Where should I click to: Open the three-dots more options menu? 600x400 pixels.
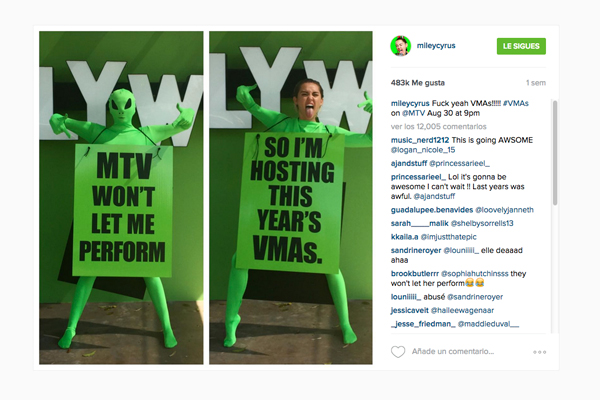pyautogui.click(x=540, y=352)
